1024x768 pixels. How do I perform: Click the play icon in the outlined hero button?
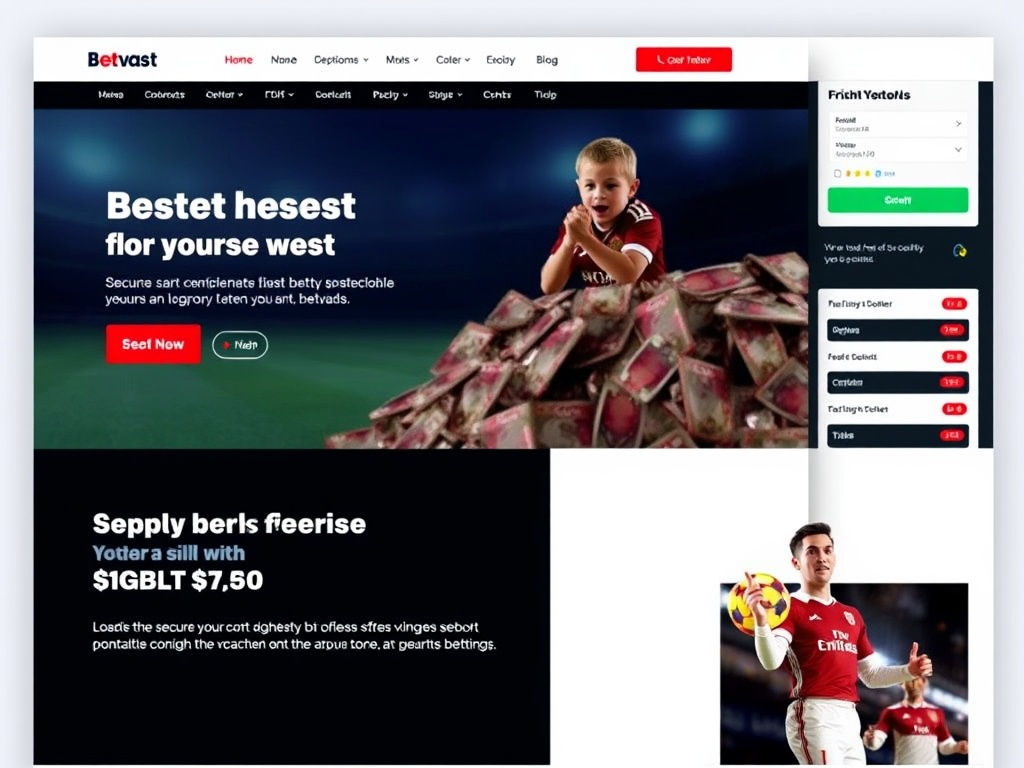click(x=227, y=345)
